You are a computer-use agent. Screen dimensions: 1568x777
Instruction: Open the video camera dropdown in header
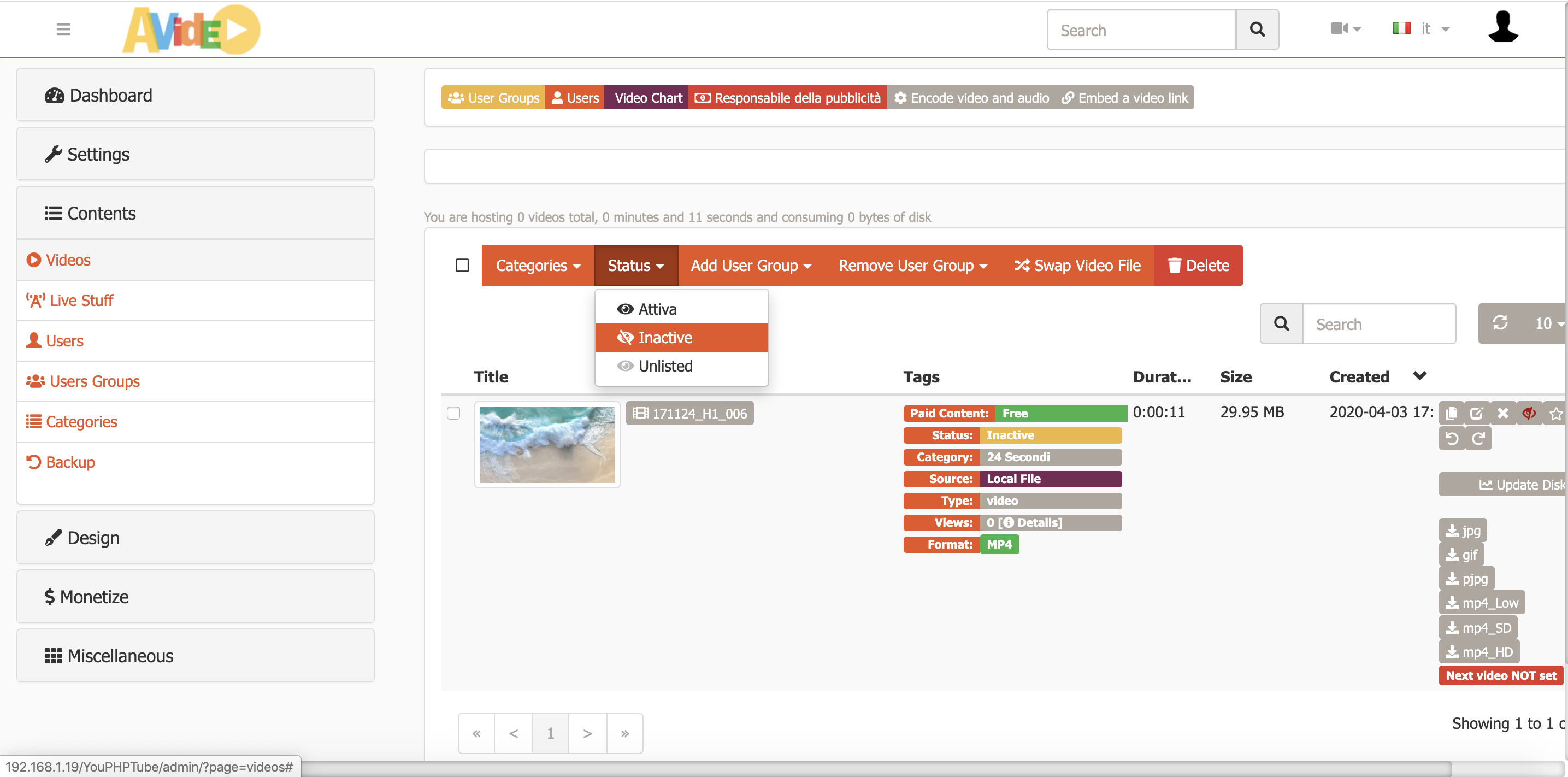(x=1345, y=28)
